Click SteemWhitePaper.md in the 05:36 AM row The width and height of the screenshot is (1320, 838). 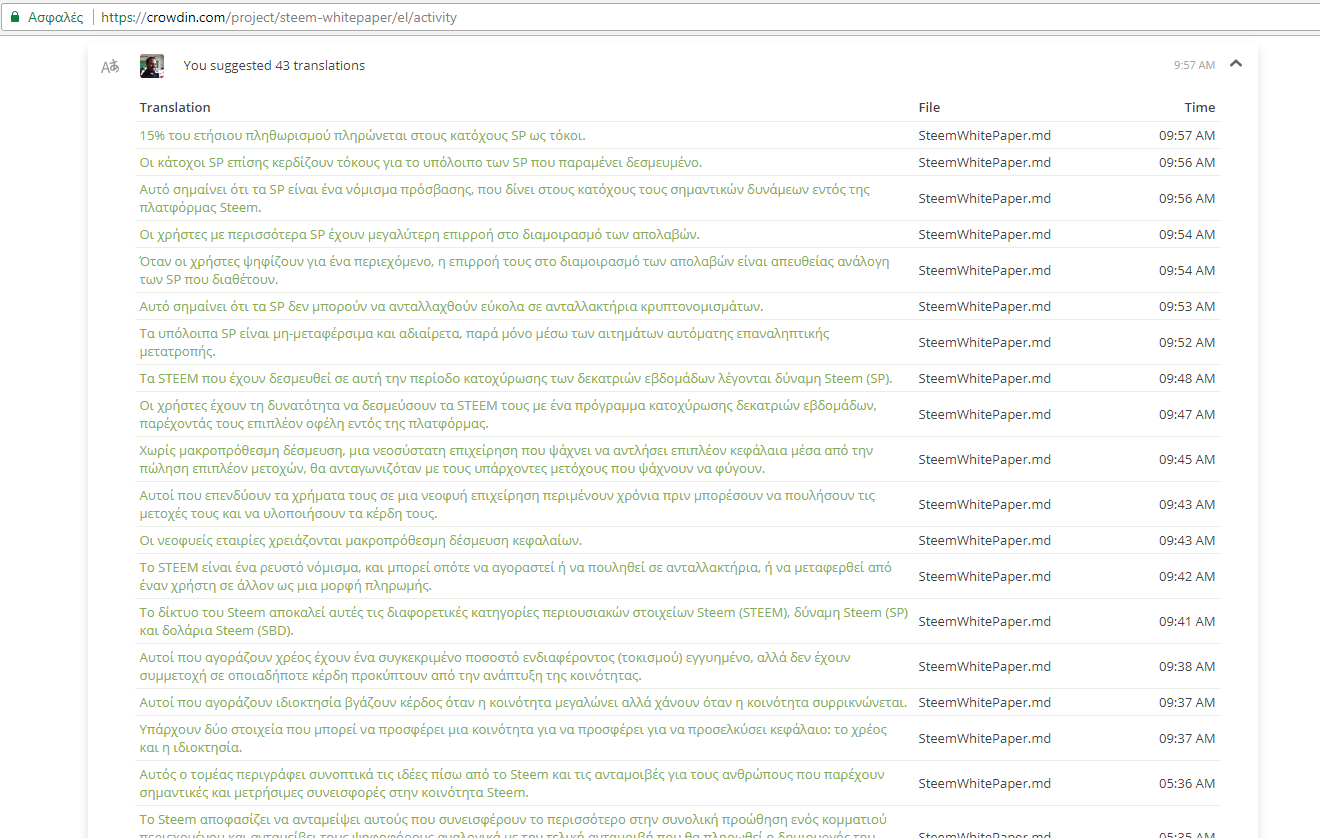click(985, 783)
